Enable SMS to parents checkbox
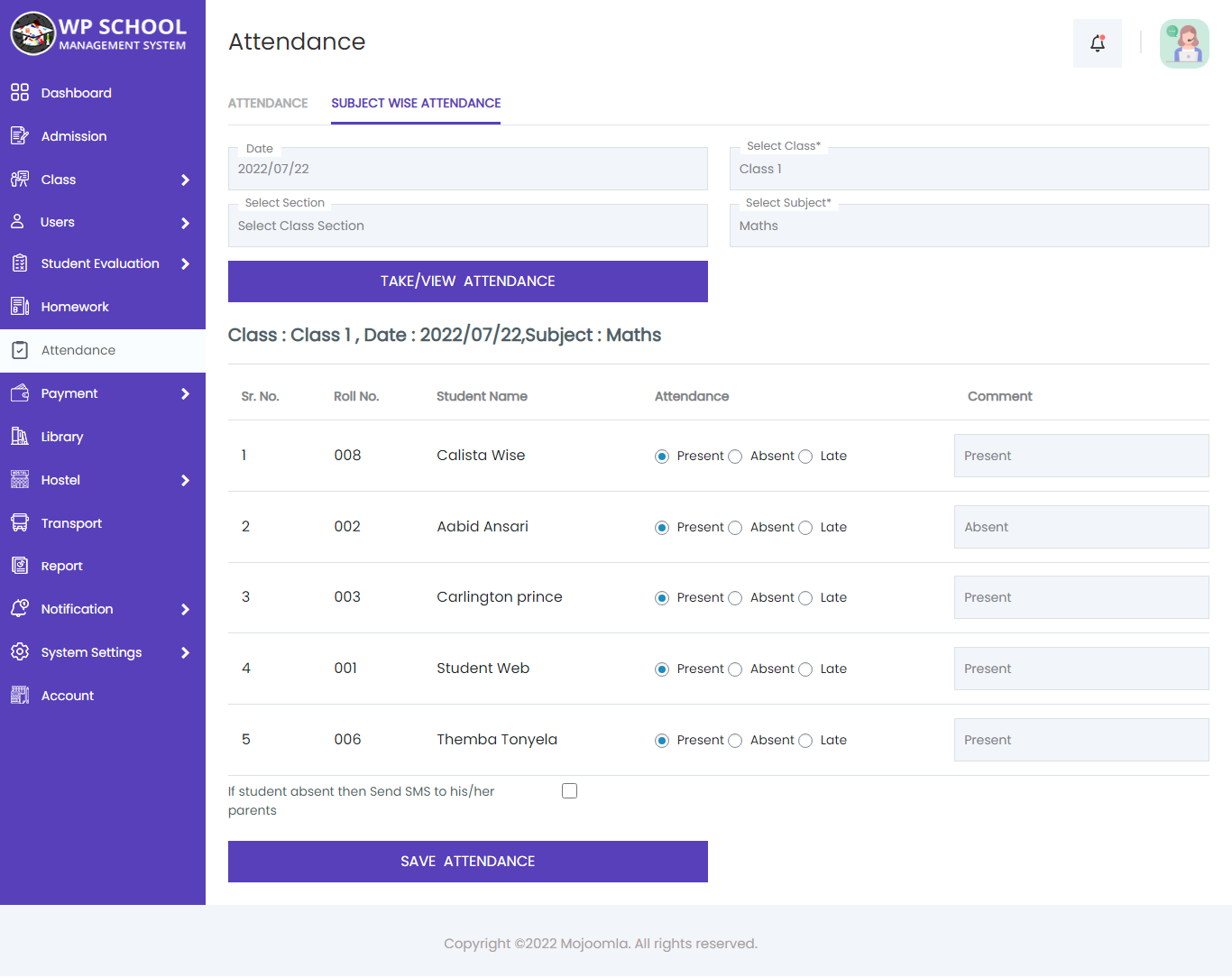 point(569,791)
